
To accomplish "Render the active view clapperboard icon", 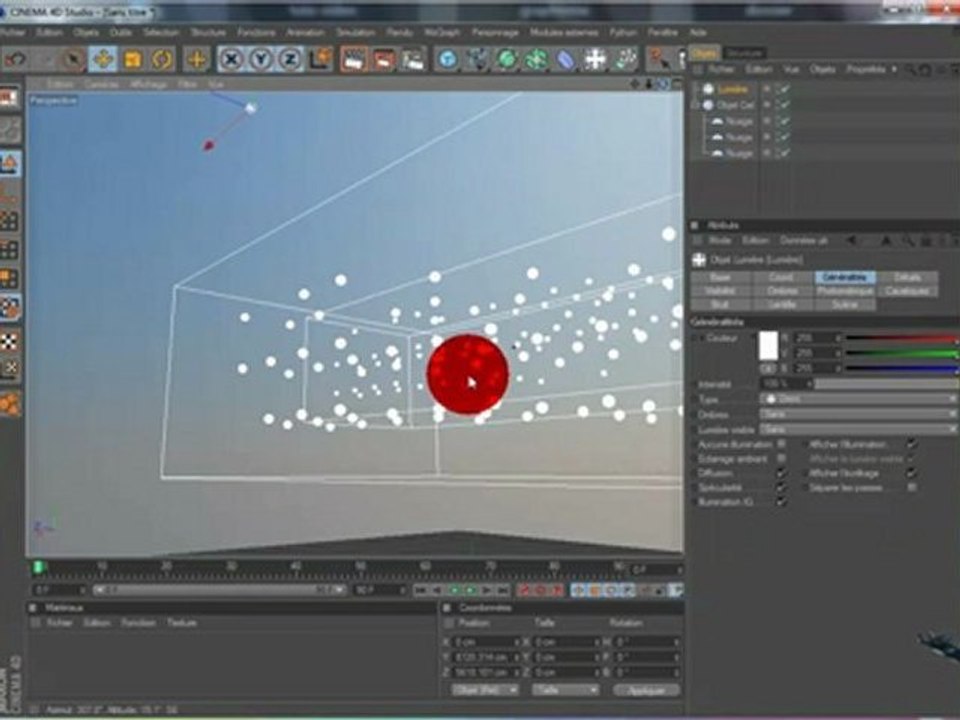I will (353, 59).
